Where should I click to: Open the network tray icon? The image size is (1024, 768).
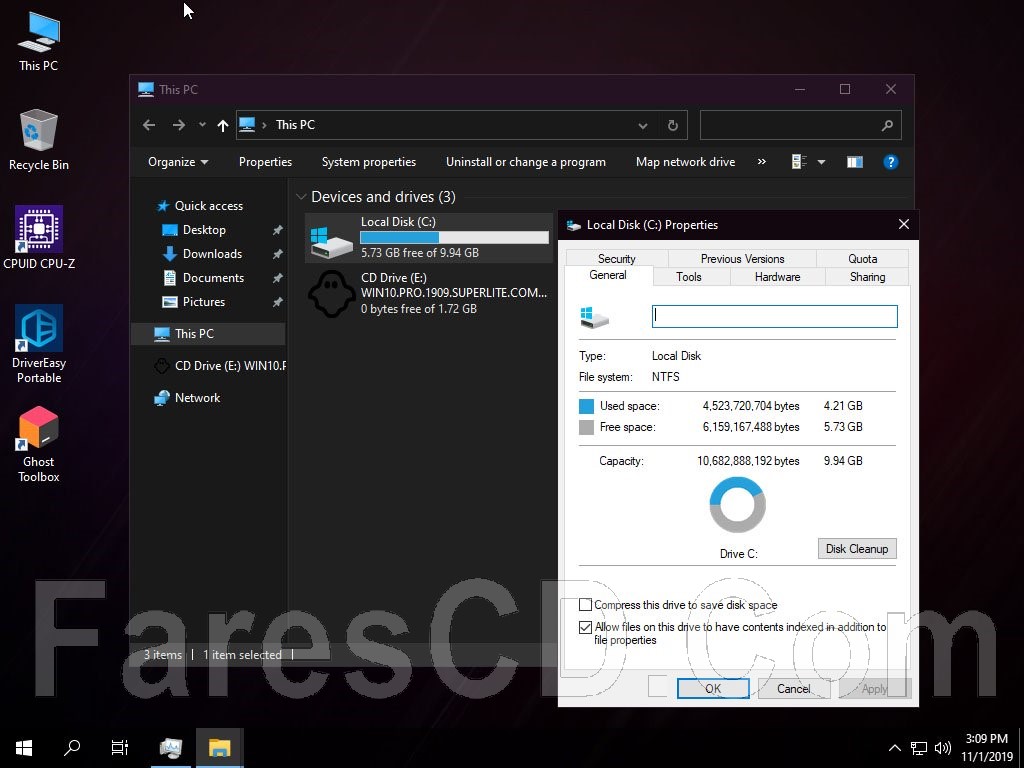point(919,748)
